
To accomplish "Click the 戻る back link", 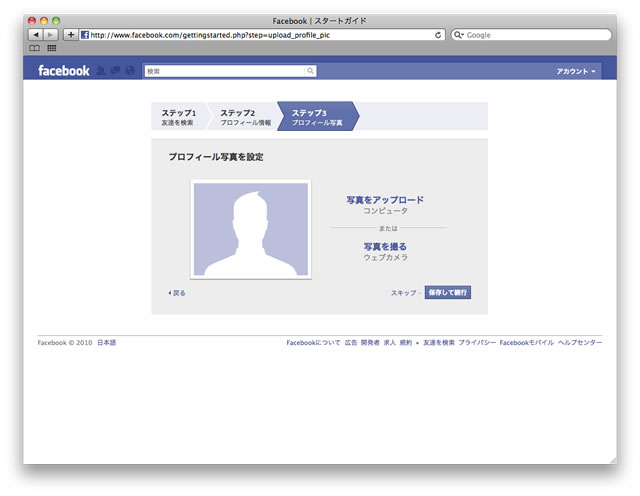I will [177, 293].
